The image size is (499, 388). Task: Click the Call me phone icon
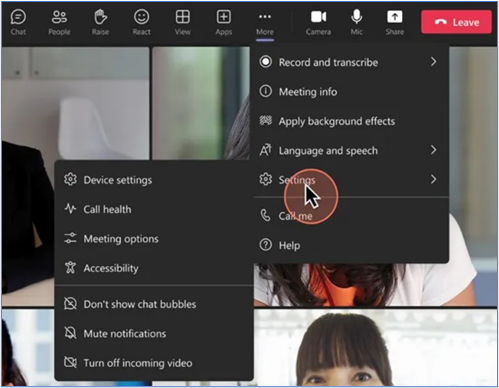coord(265,215)
